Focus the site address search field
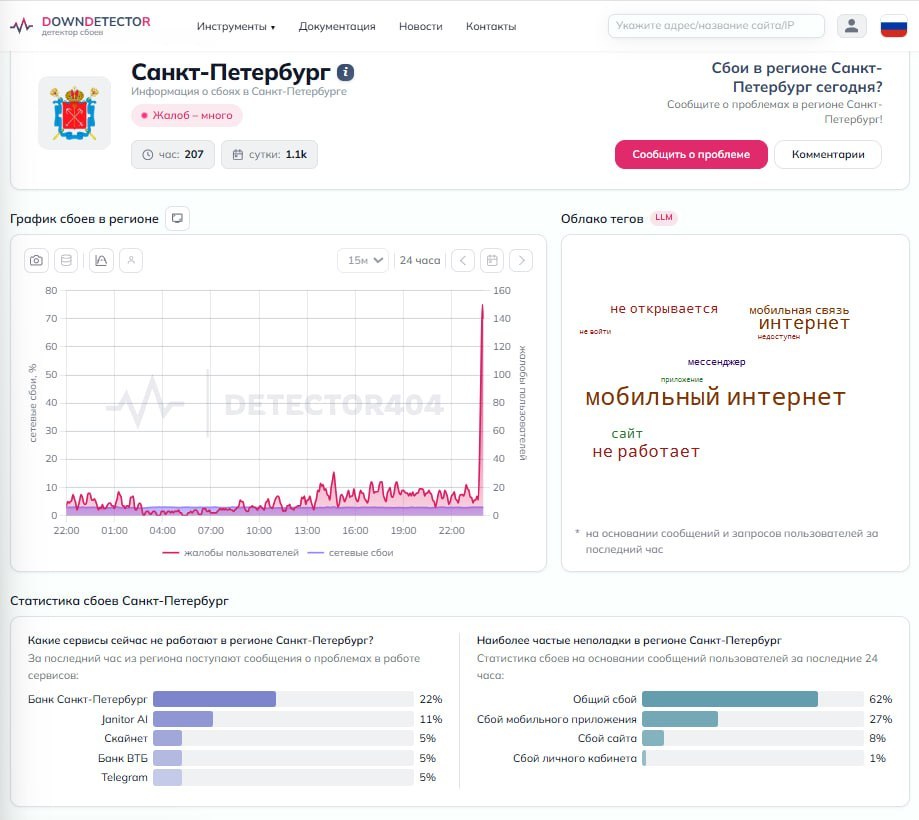919x820 pixels. click(x=716, y=26)
